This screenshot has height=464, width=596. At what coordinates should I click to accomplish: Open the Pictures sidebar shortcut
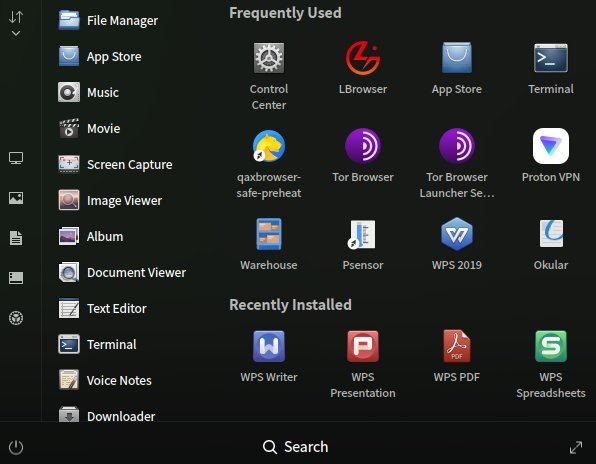click(16, 198)
